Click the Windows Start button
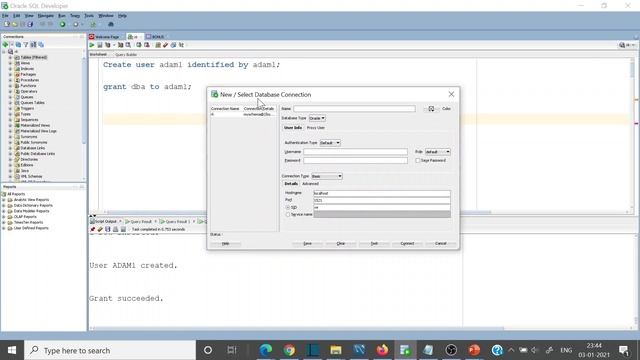Image resolution: width=640 pixels, height=360 pixels. pyautogui.click(x=12, y=350)
